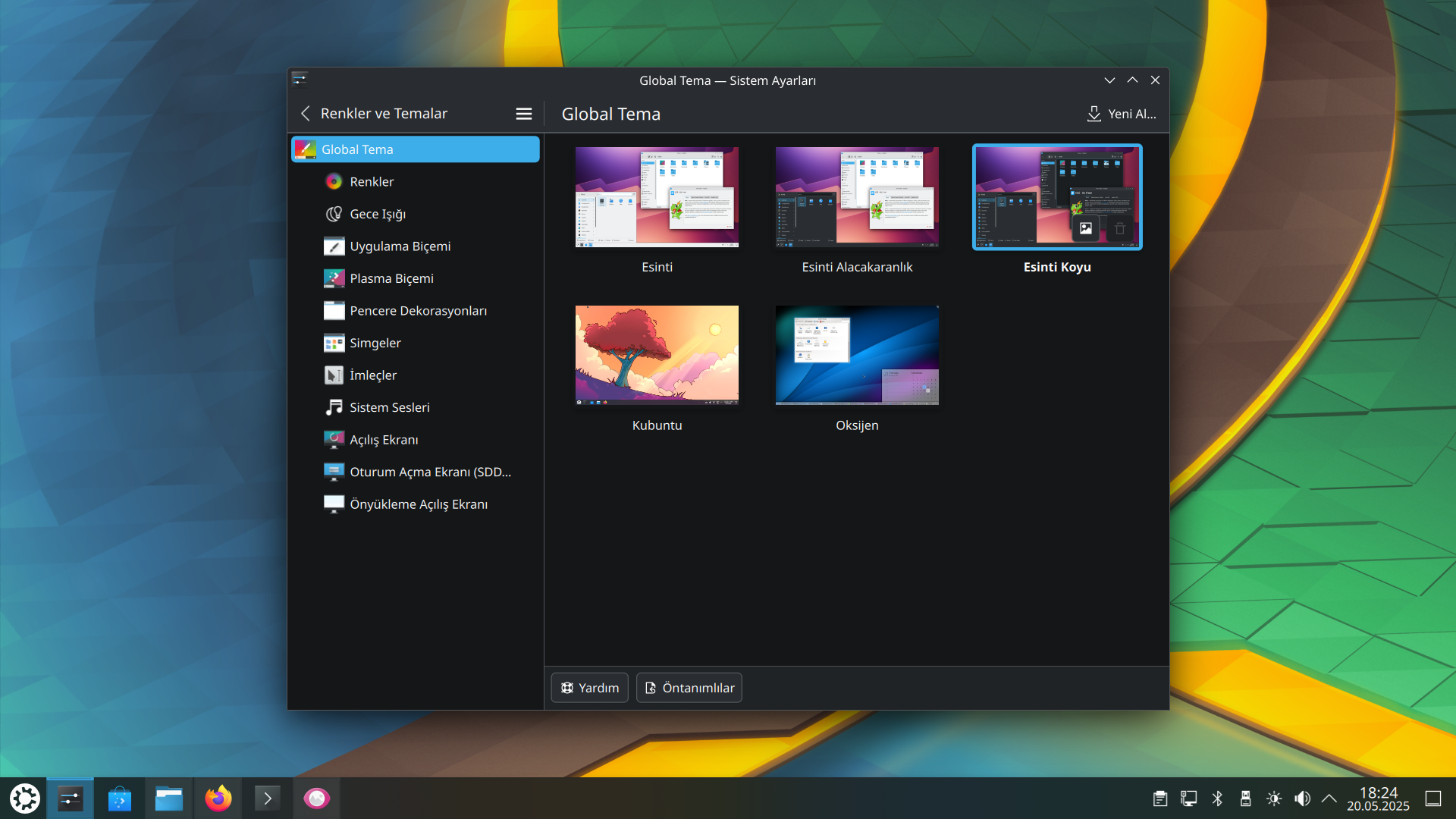This screenshot has height=819, width=1456.
Task: Select the Kubuntu theme thumbnail
Action: 657,355
